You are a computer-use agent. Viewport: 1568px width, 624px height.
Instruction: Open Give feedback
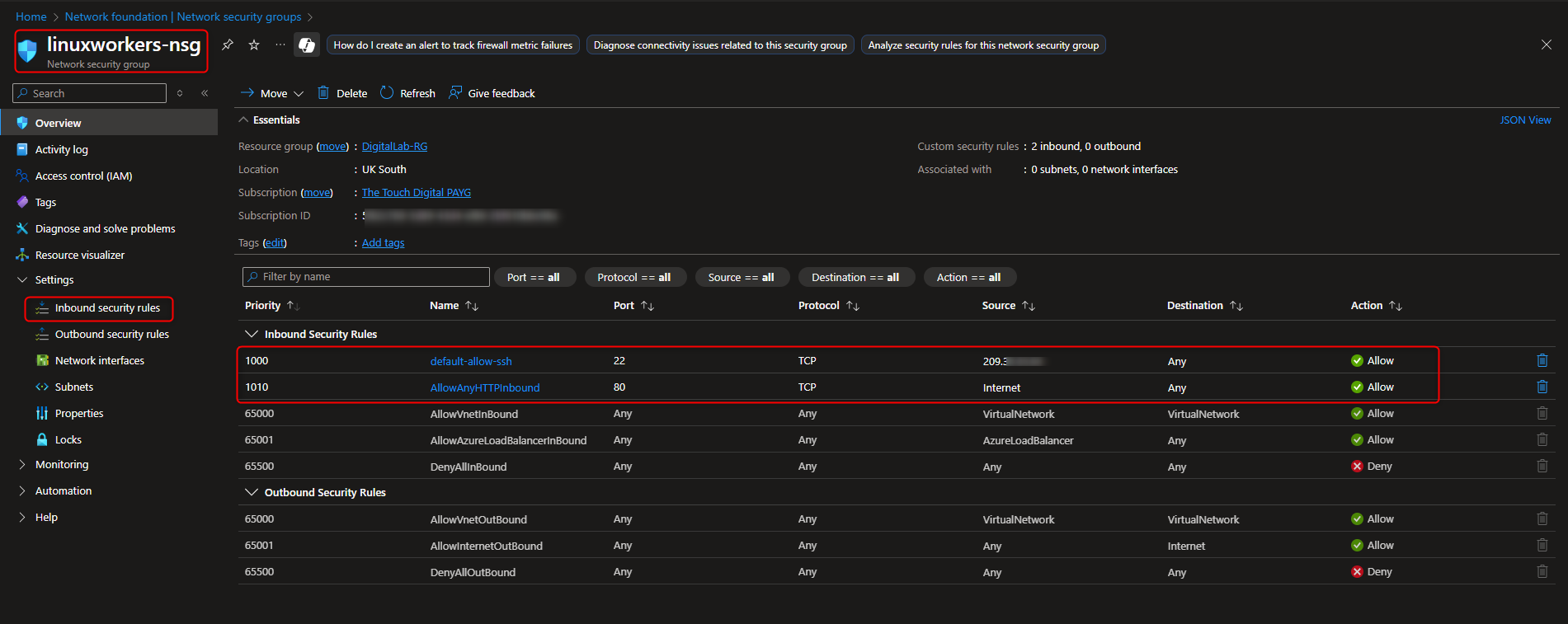pyautogui.click(x=492, y=93)
